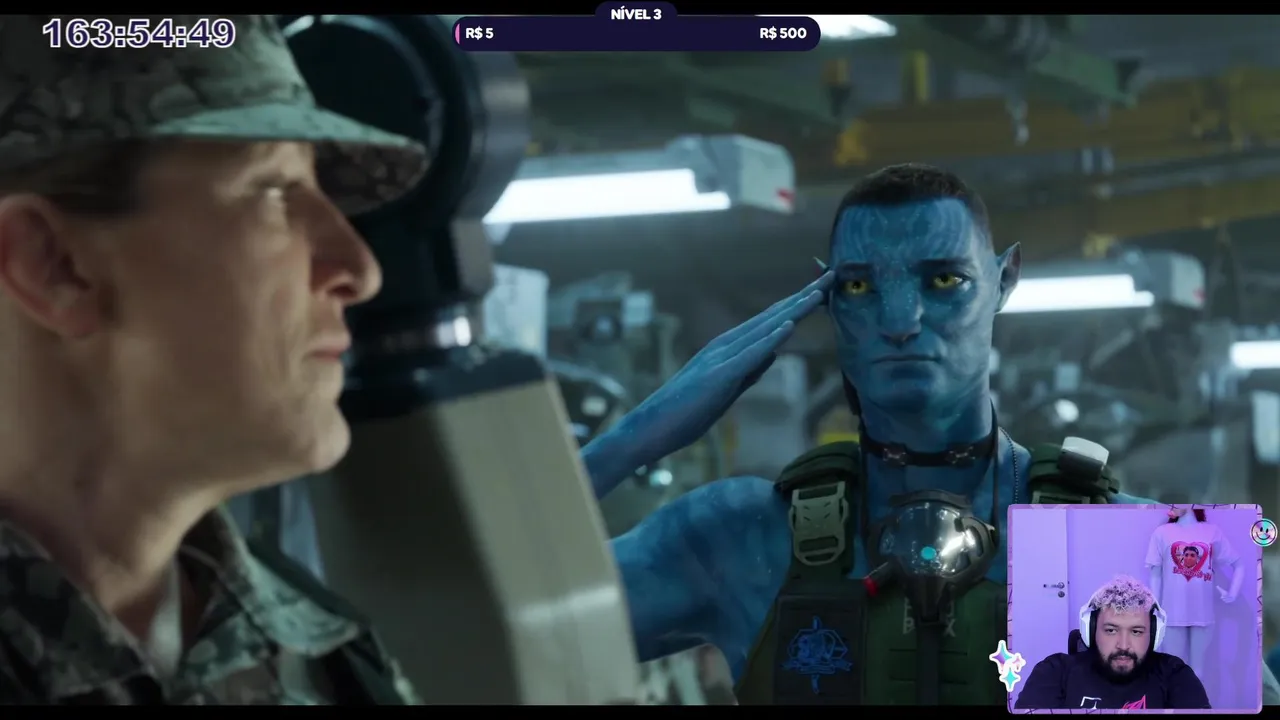Click the smiley emoji badge on webcam frame
The height and width of the screenshot is (720, 1280).
click(1264, 532)
